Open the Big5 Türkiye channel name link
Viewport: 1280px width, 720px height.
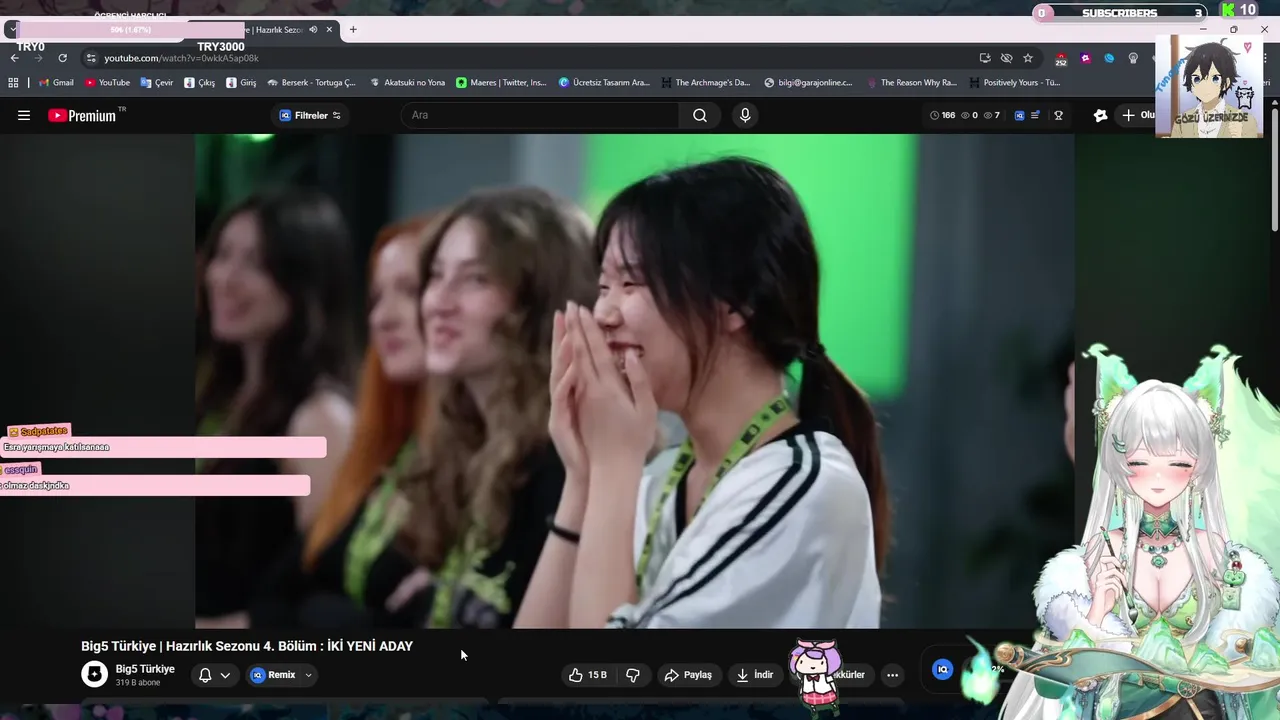pyautogui.click(x=145, y=669)
